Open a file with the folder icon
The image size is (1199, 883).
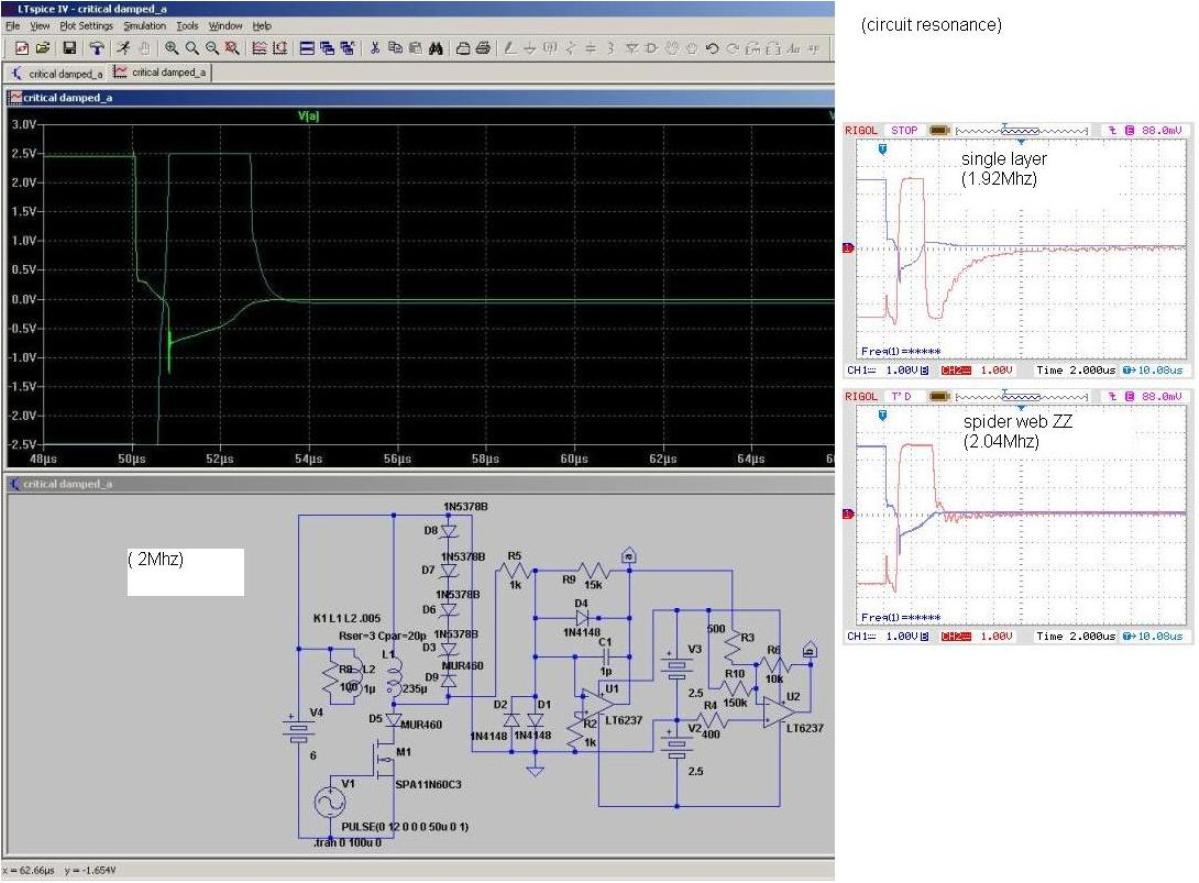pos(43,48)
